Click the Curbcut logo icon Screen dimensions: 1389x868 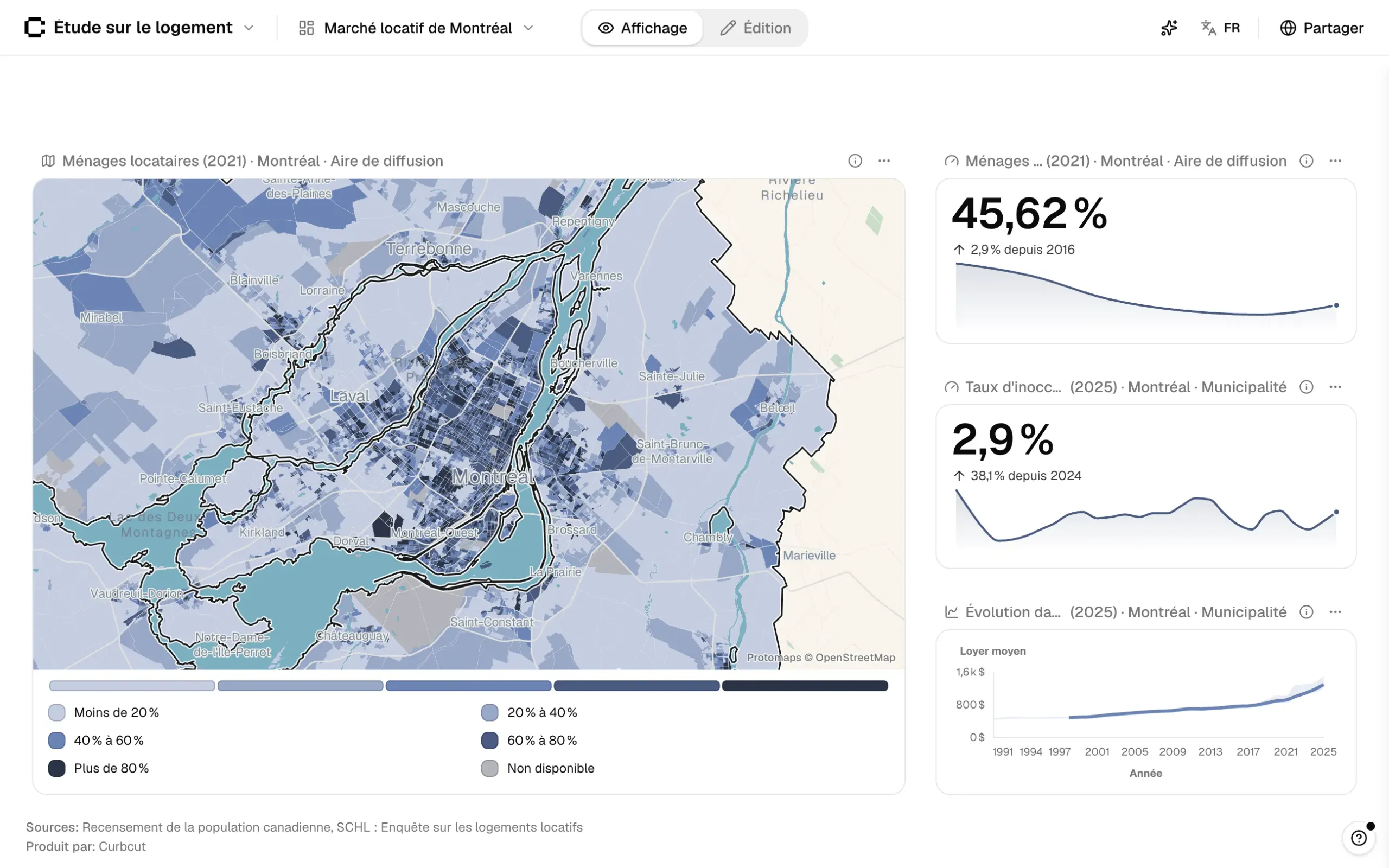pyautogui.click(x=35, y=28)
